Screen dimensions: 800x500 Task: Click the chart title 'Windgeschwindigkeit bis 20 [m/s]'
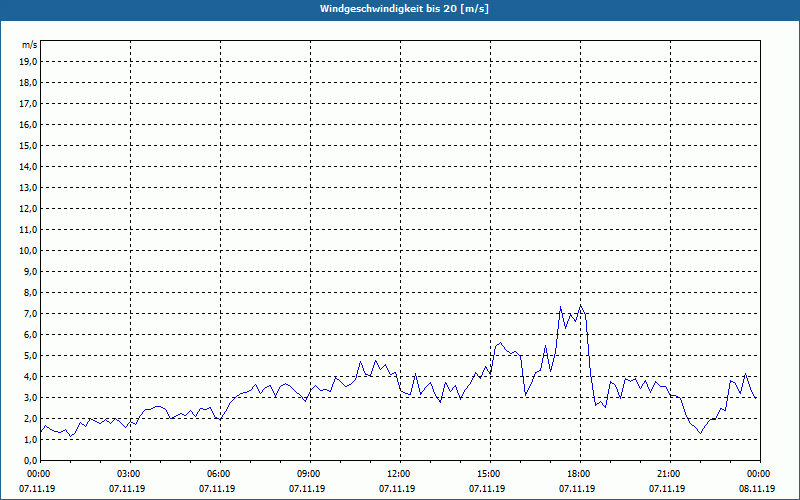404,9
